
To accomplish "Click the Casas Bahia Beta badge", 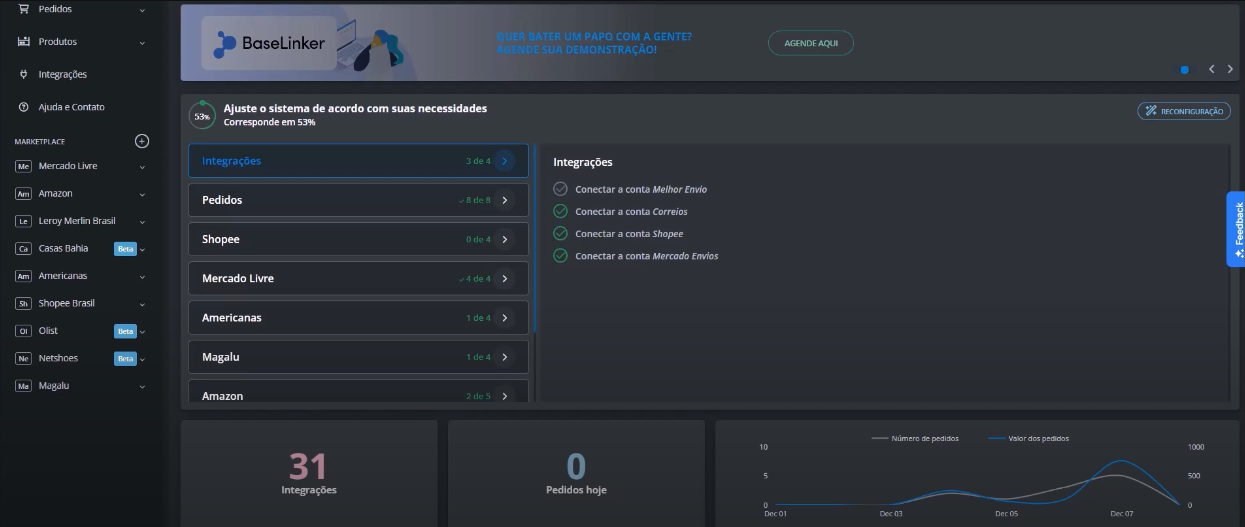I will click(x=125, y=249).
